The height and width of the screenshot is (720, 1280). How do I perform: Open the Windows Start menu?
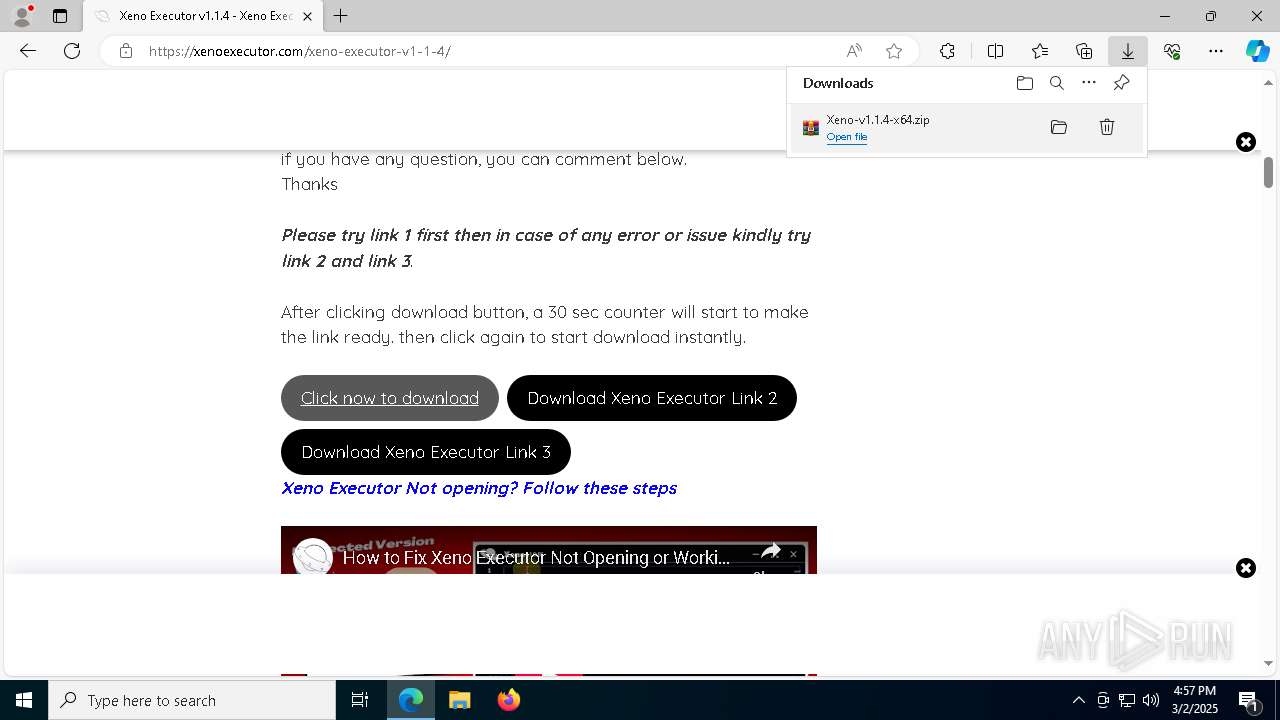[24, 700]
